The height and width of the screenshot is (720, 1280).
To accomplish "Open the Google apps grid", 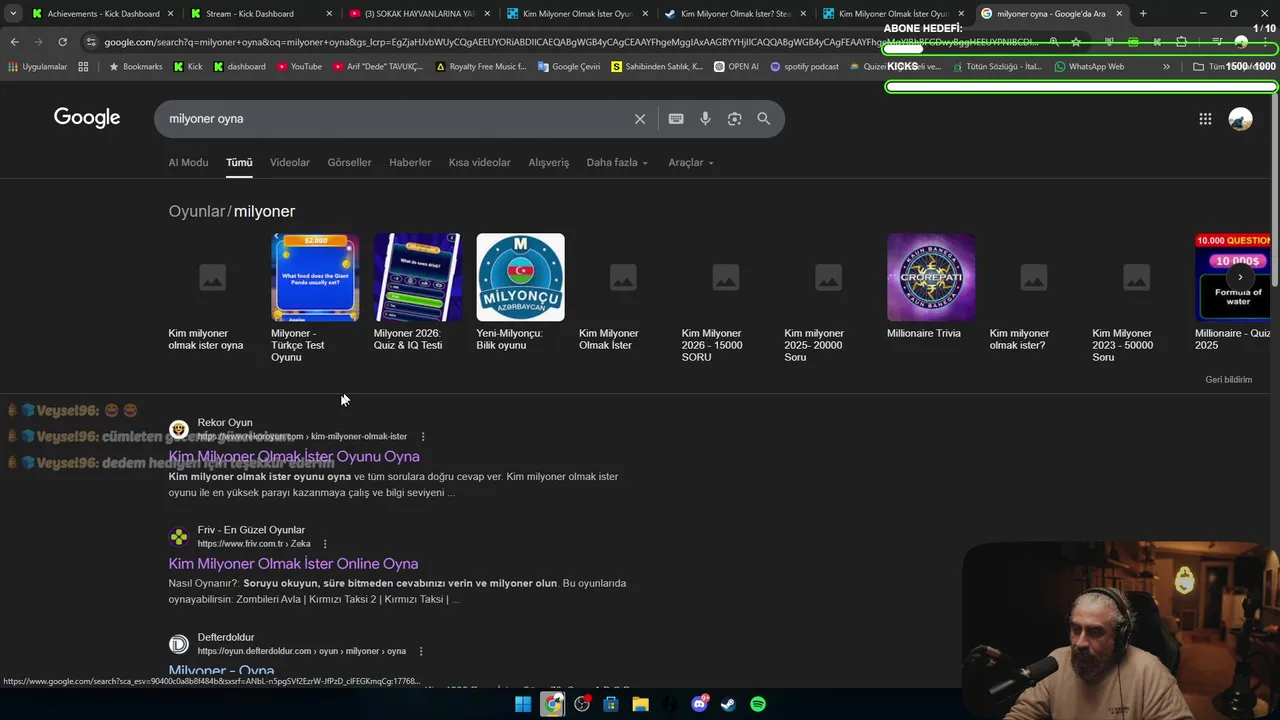I will pyautogui.click(x=1205, y=119).
